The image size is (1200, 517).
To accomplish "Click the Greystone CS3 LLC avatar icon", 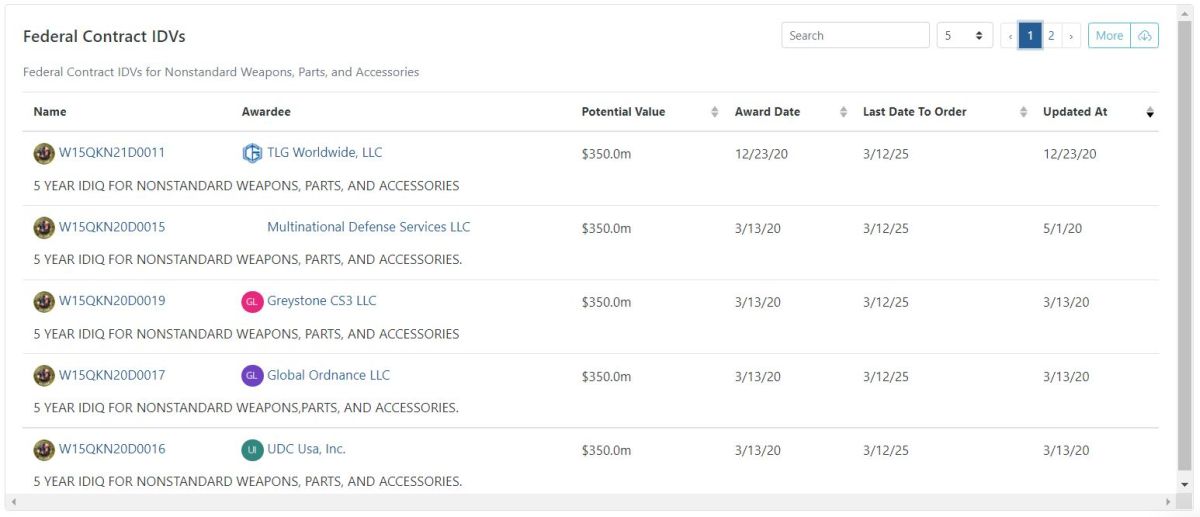I will [x=252, y=301].
